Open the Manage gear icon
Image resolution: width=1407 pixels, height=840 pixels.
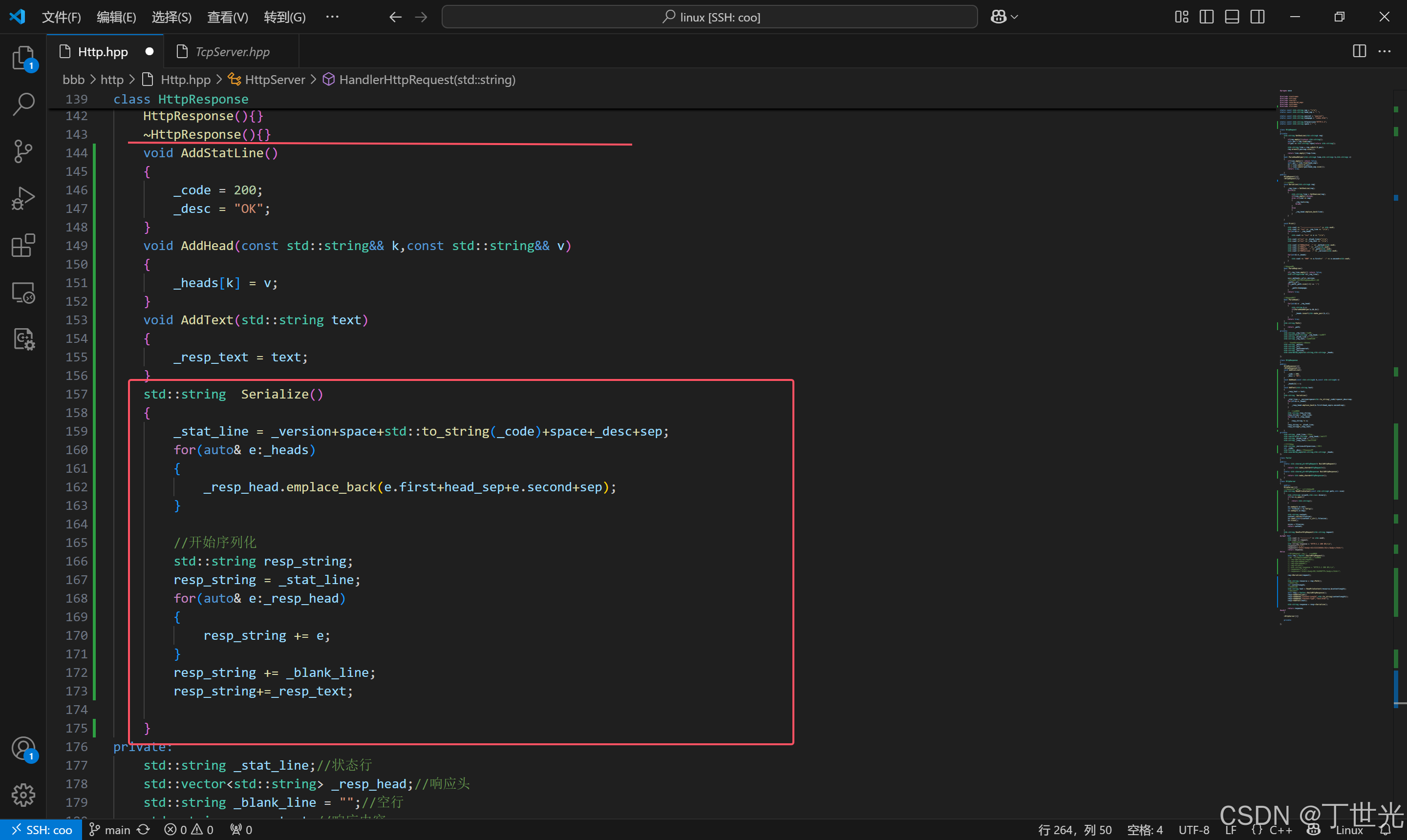[23, 795]
